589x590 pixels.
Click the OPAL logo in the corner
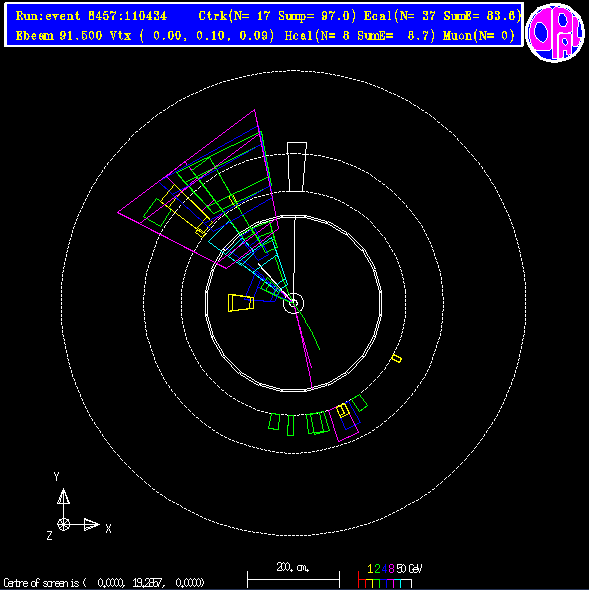coord(555,32)
